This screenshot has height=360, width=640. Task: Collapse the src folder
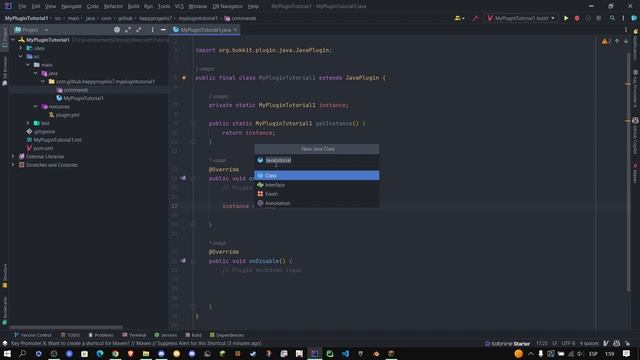coord(21,56)
